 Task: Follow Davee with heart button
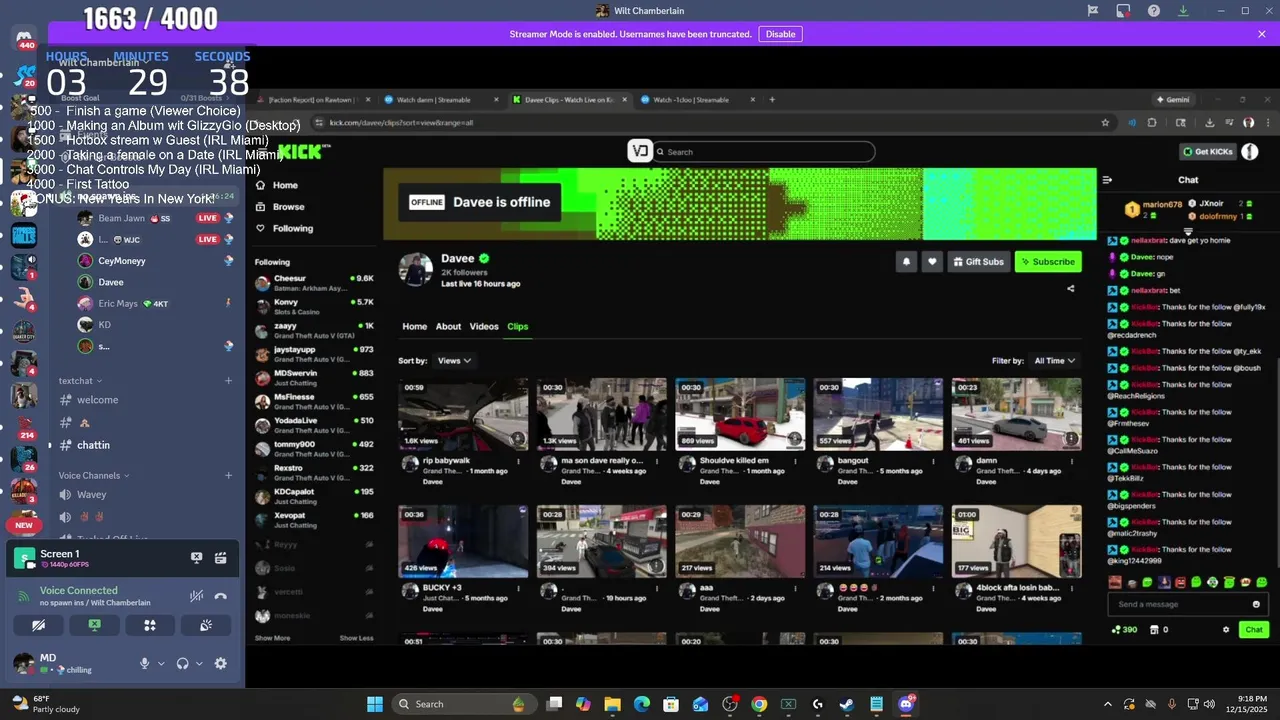click(932, 262)
